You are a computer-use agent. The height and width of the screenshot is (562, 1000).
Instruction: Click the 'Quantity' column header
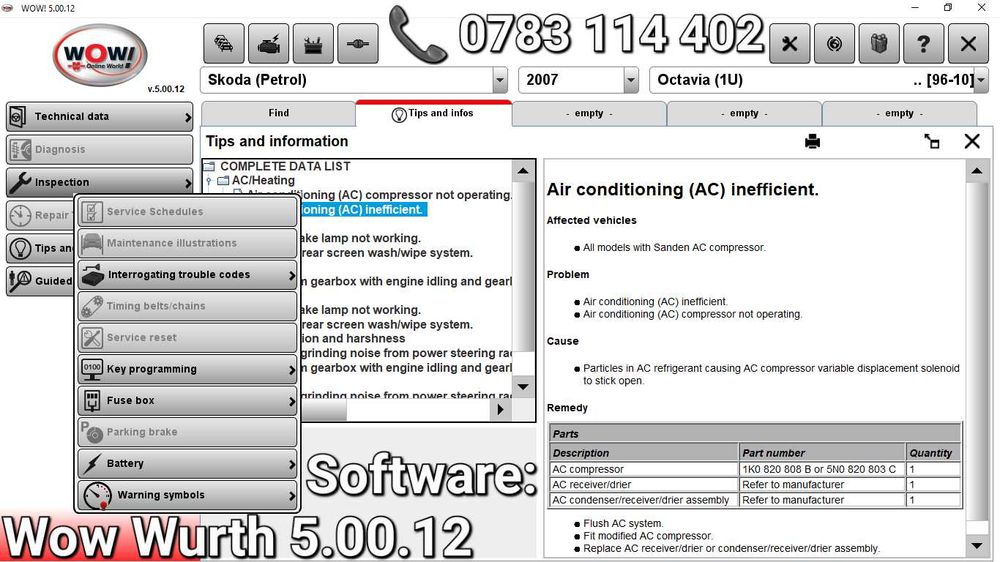933,453
